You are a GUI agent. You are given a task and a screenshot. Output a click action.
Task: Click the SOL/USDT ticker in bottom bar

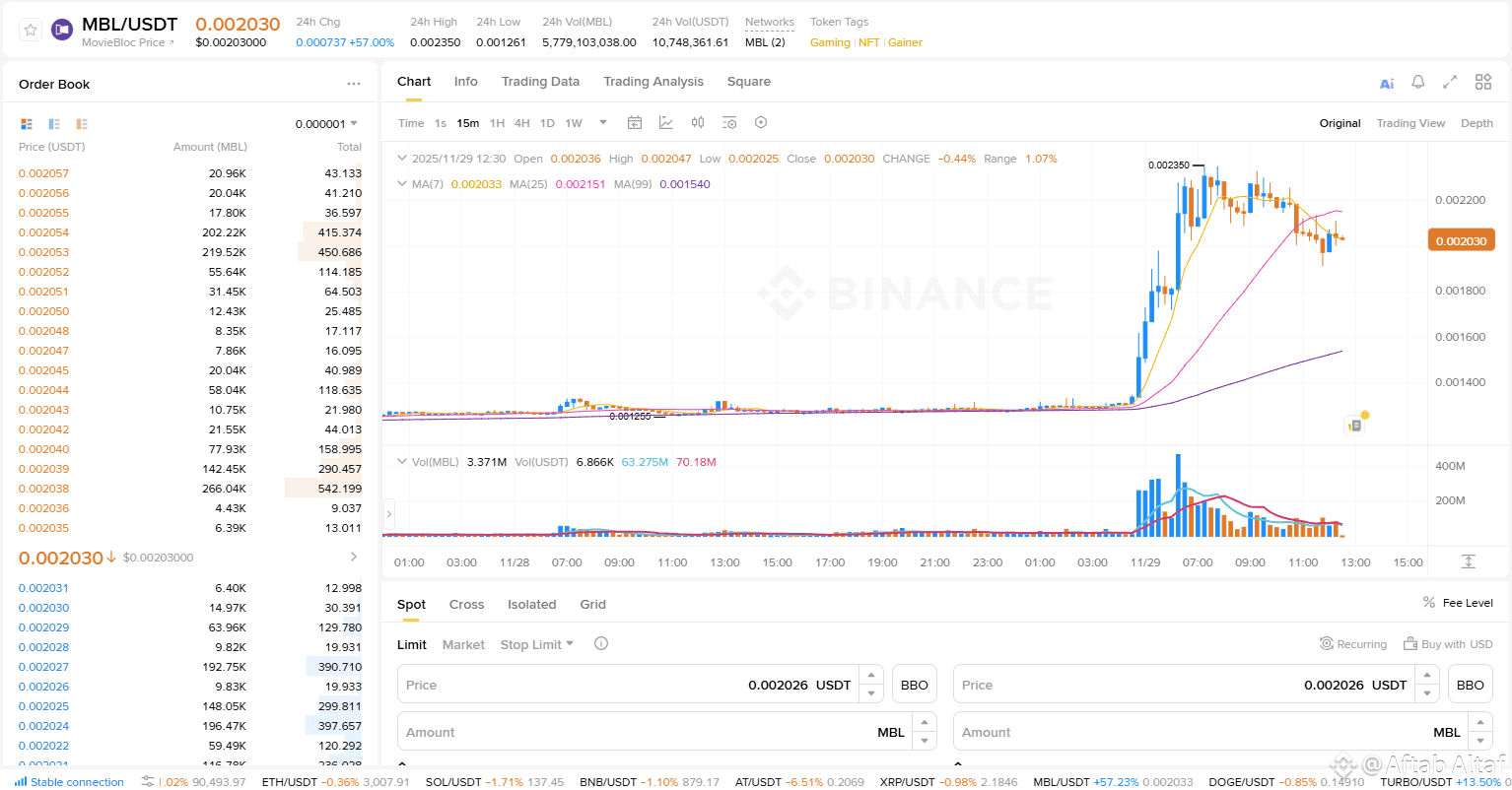point(495,782)
